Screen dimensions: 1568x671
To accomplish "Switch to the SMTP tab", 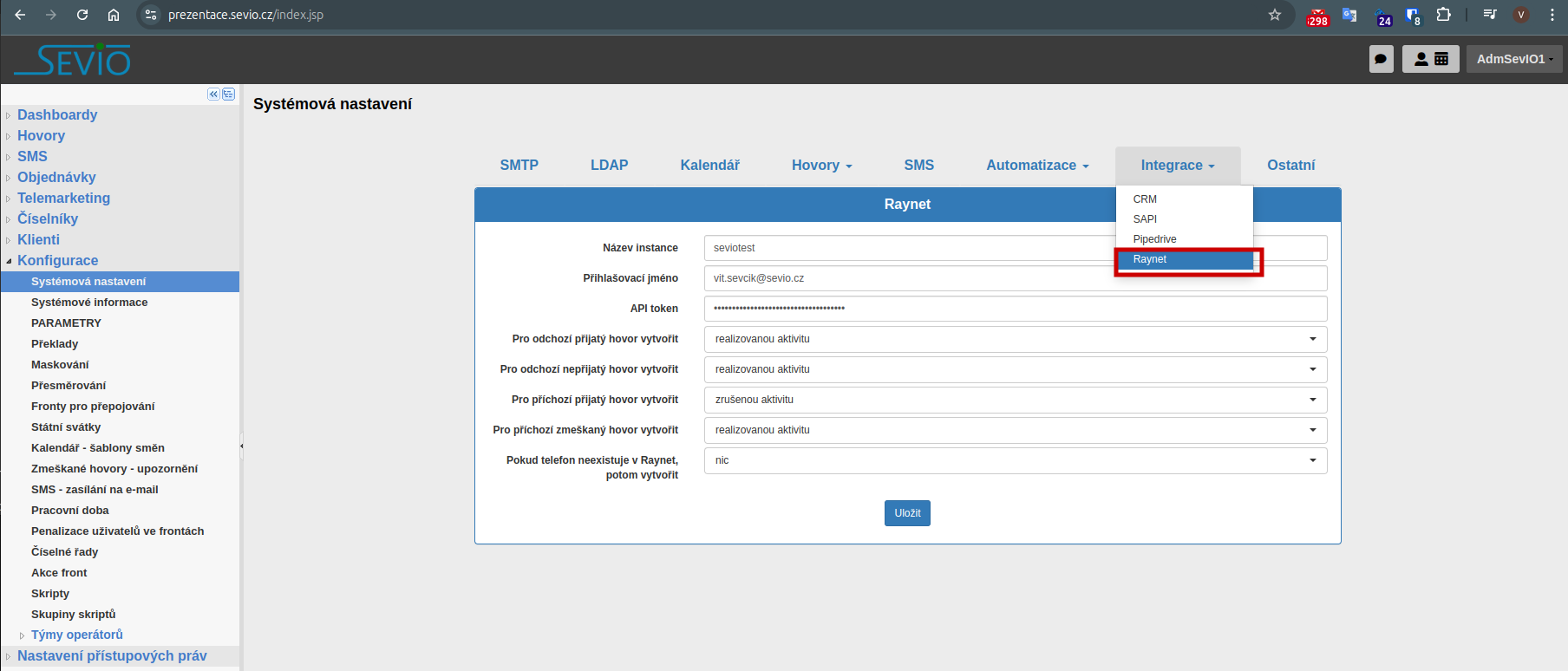I will [519, 165].
